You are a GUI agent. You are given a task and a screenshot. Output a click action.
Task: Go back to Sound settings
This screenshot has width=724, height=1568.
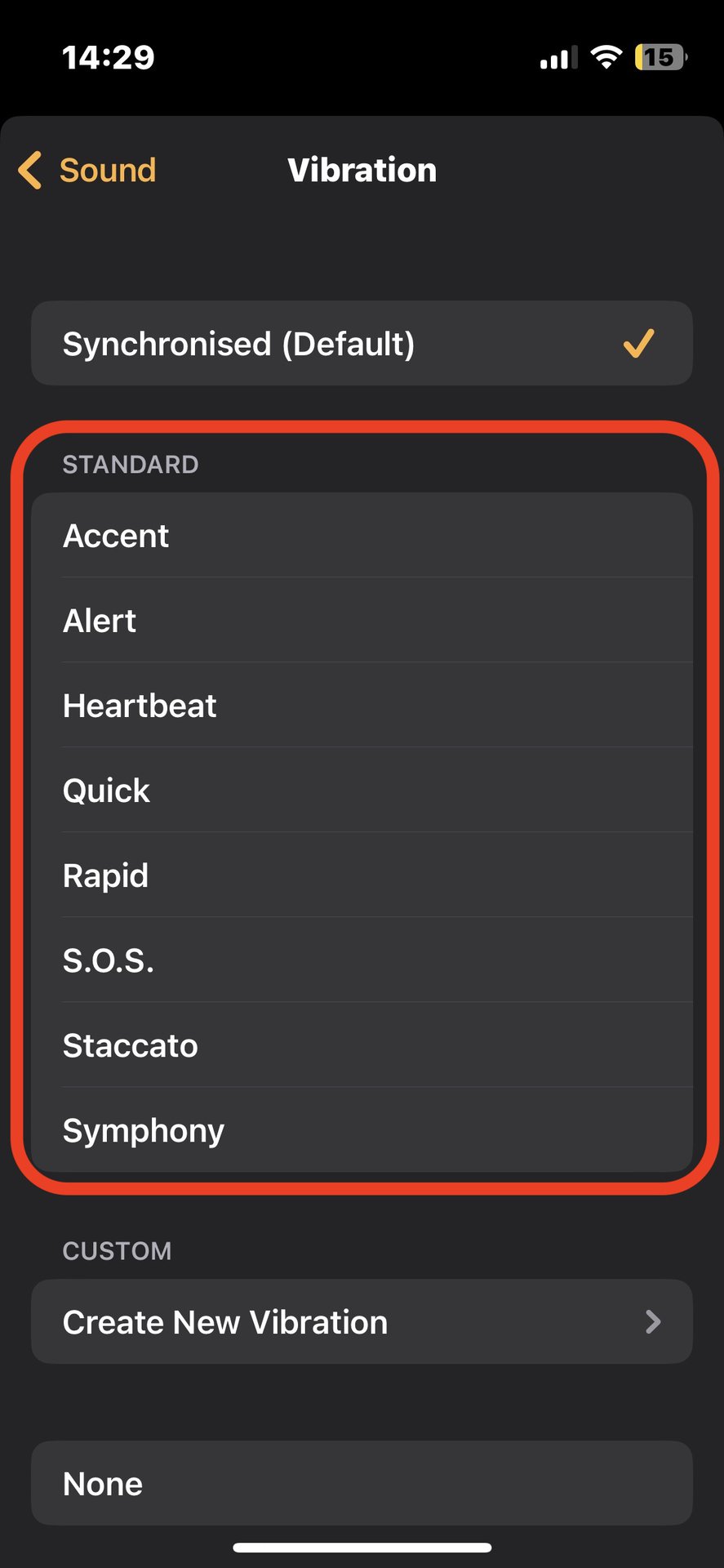point(107,171)
